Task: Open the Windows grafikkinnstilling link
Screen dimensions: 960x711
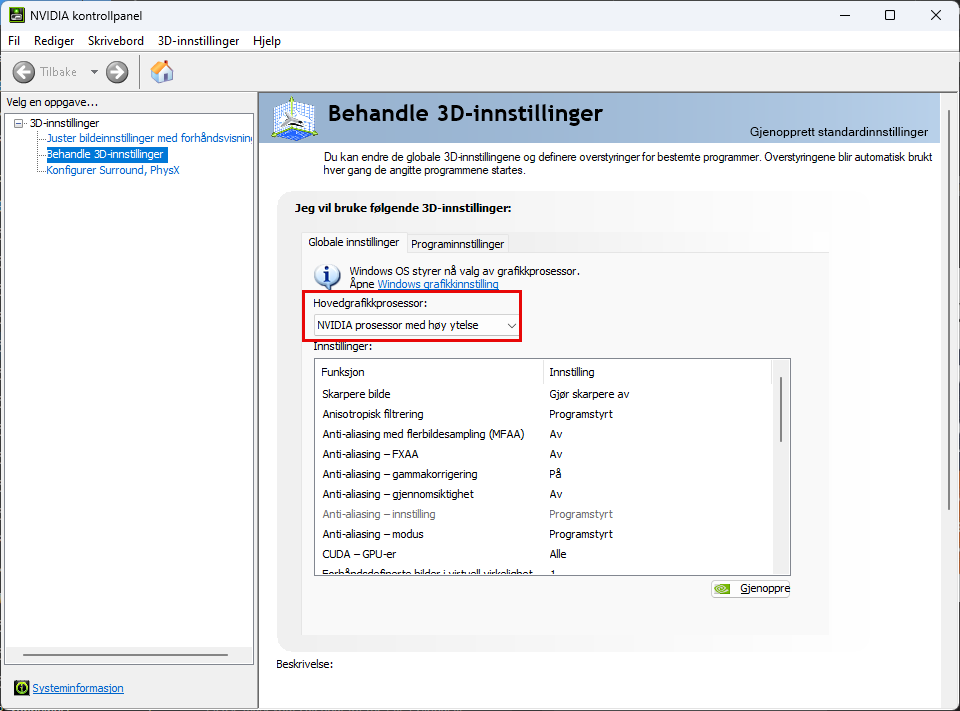Action: 437,284
